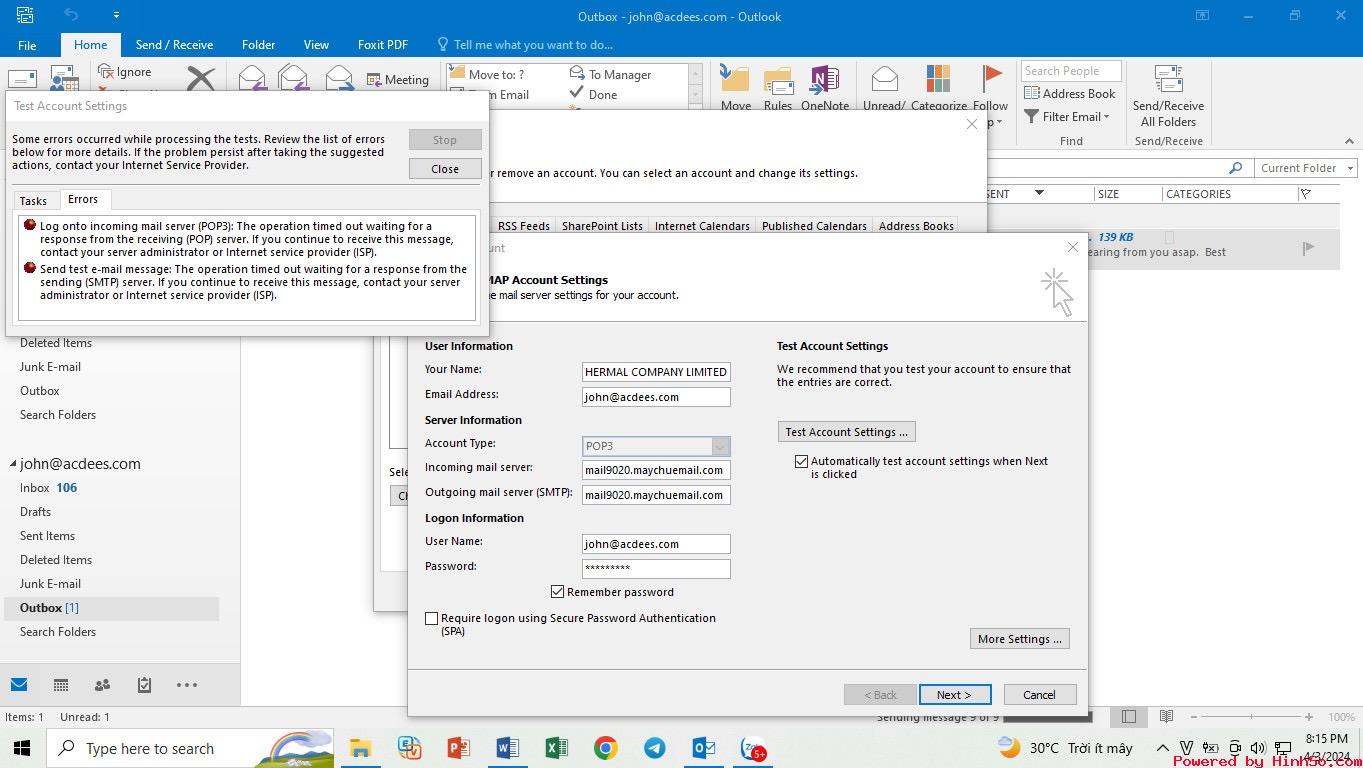This screenshot has width=1363, height=768.
Task: Open sort arrow beside SENT column
Action: click(x=1039, y=193)
